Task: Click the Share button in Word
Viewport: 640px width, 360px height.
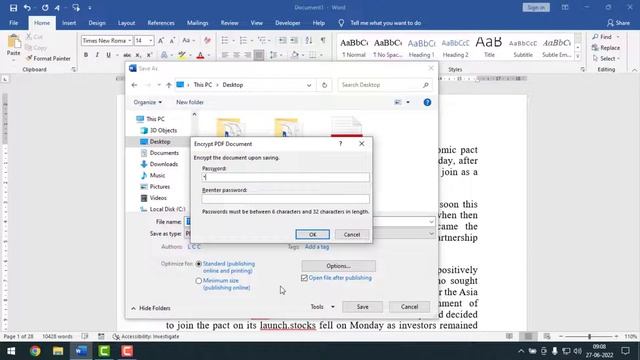Action: (618, 23)
